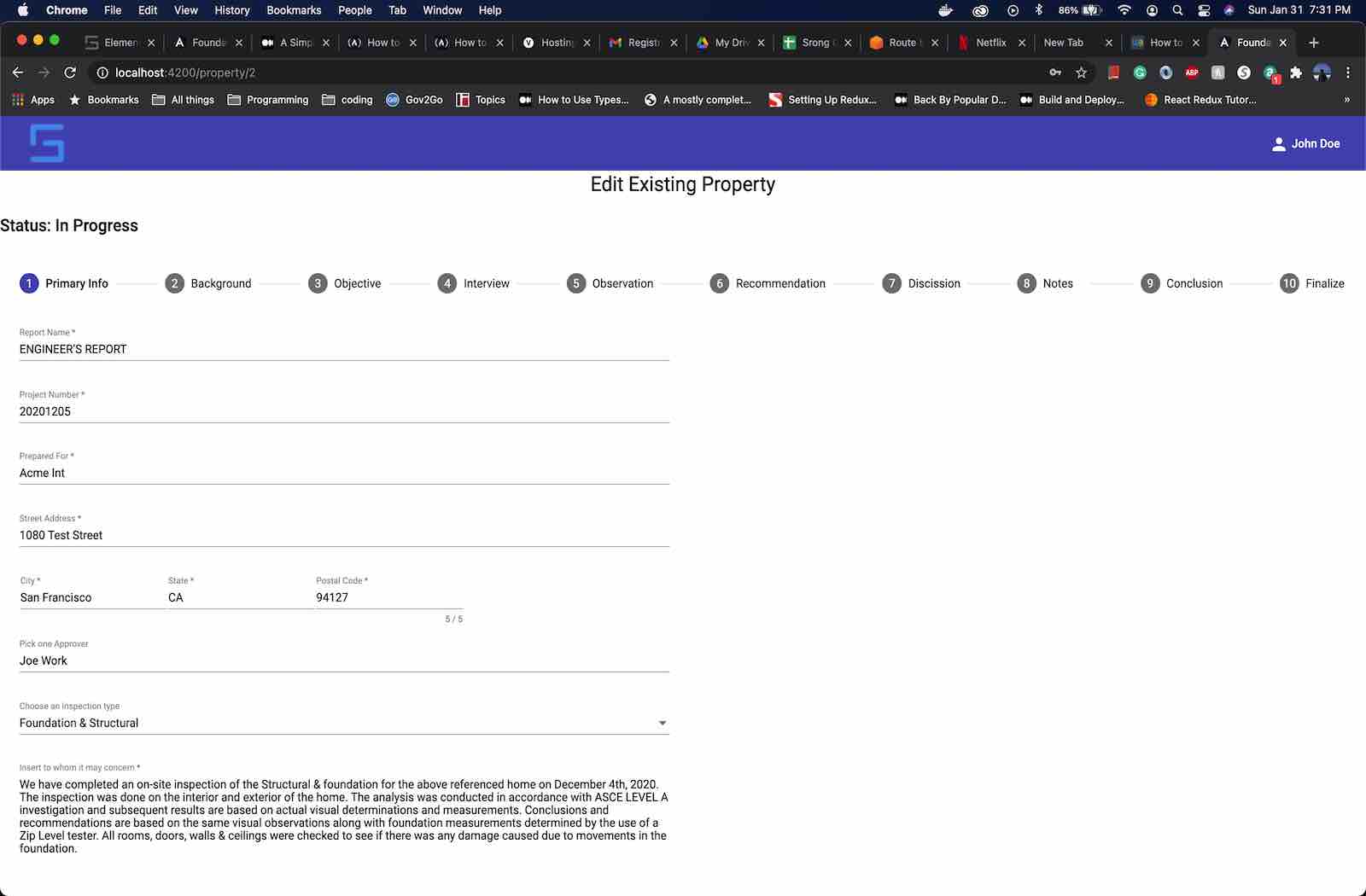Switch to the Netflix browser tab
The height and width of the screenshot is (896, 1366).
tap(989, 43)
